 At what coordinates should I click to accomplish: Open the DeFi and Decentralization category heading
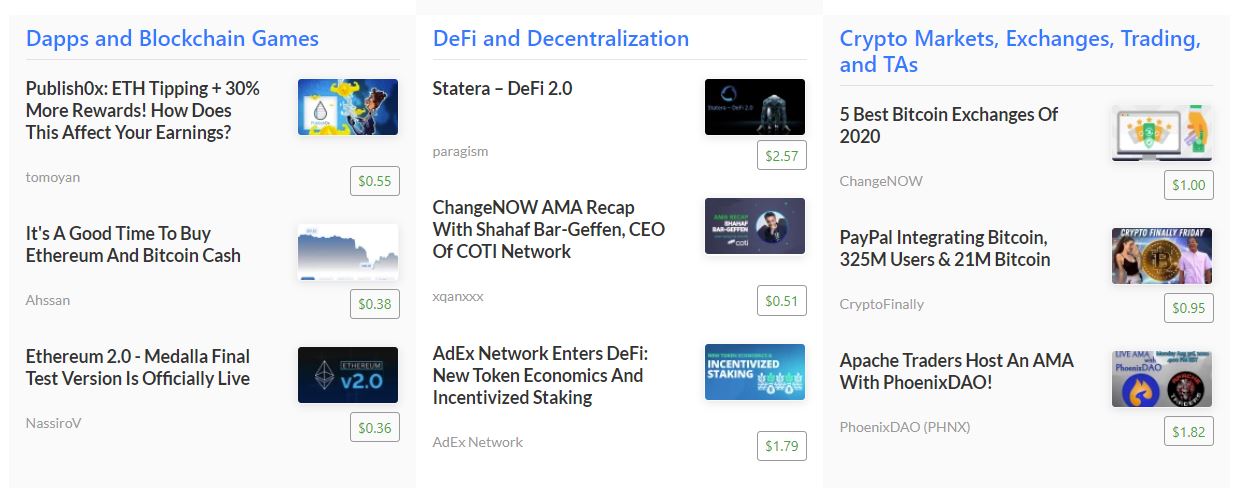561,38
